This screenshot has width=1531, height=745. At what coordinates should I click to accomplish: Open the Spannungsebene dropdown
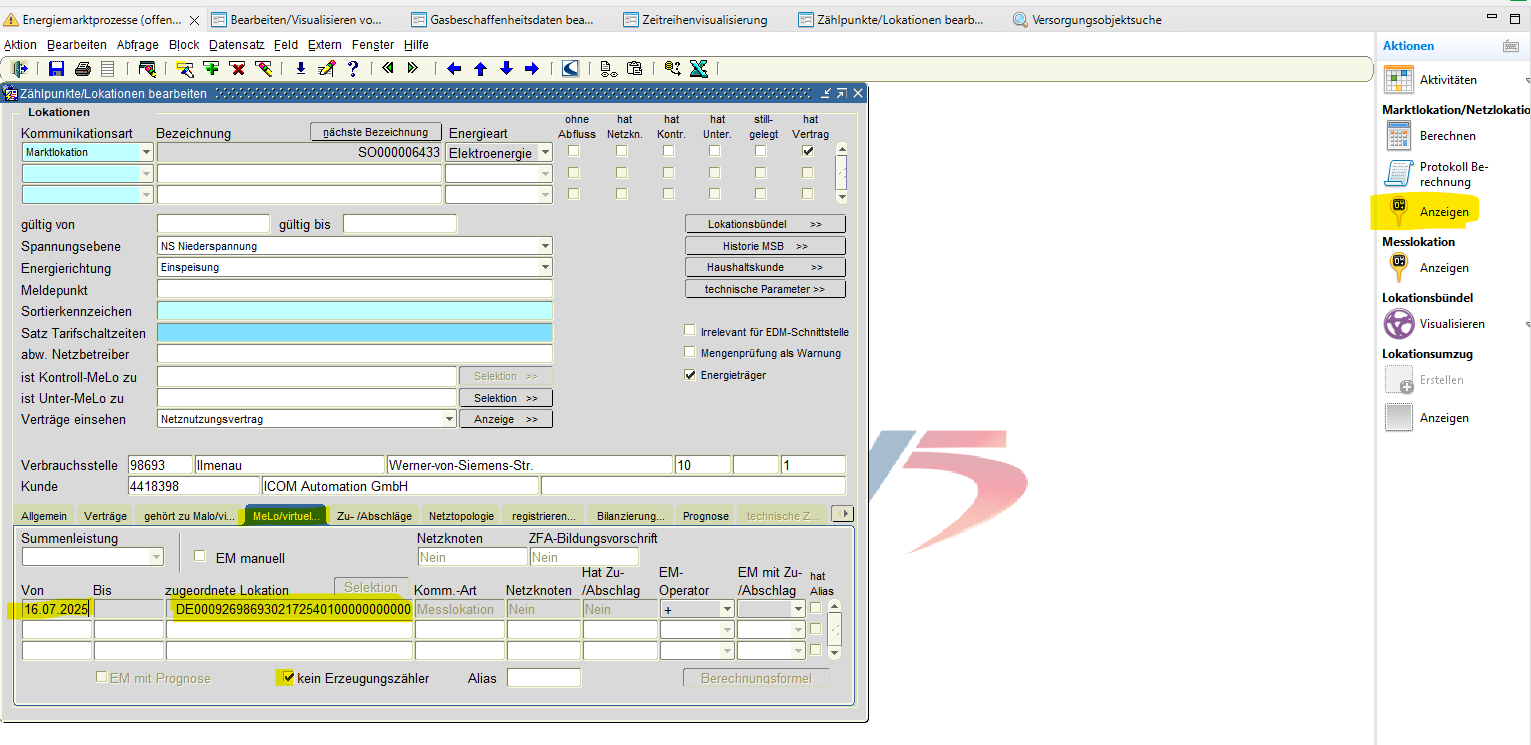[x=545, y=246]
